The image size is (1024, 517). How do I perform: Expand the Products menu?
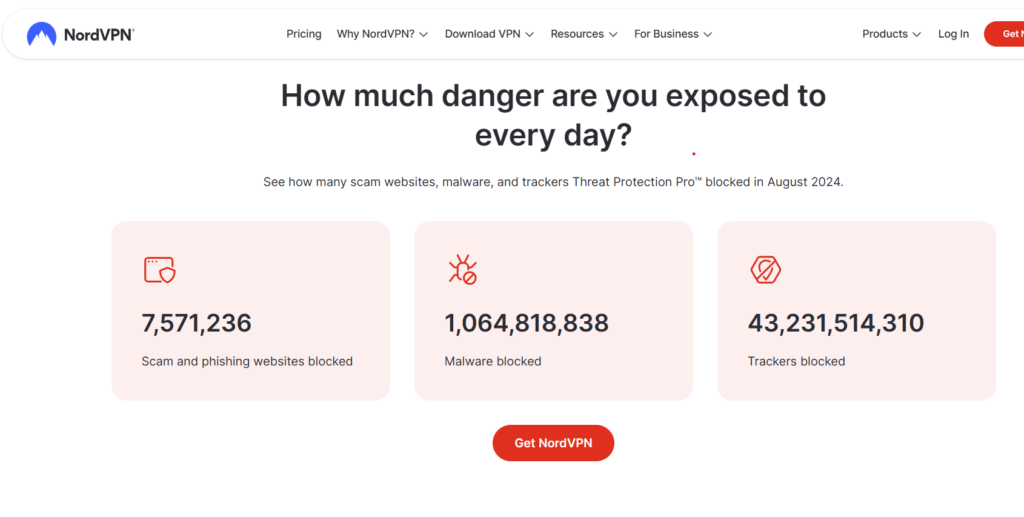891,34
